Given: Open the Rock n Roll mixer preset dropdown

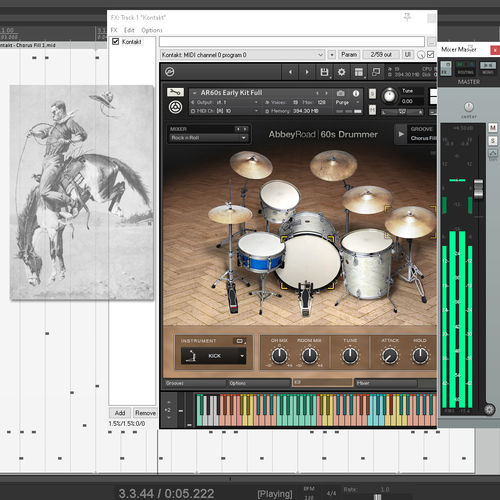Looking at the screenshot, I should click(x=209, y=138).
